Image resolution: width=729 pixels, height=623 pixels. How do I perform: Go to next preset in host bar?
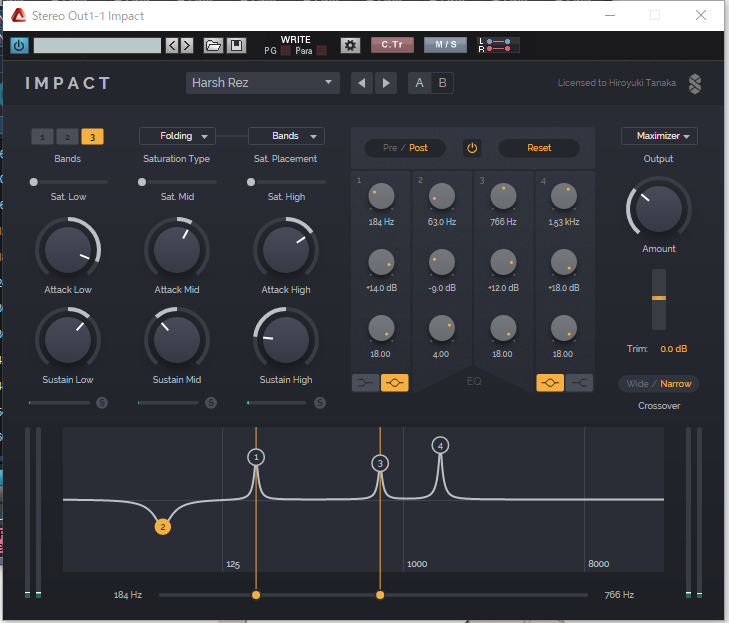tap(187, 45)
